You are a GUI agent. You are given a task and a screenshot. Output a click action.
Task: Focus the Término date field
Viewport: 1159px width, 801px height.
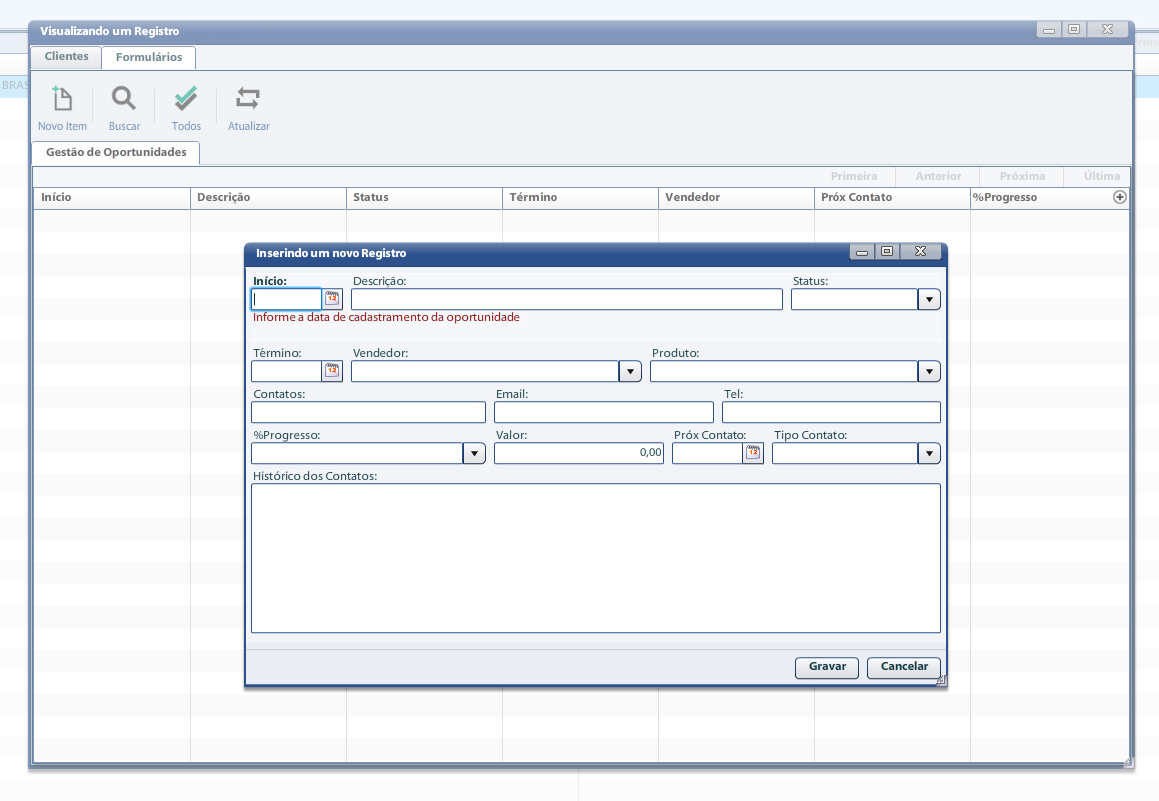point(287,371)
